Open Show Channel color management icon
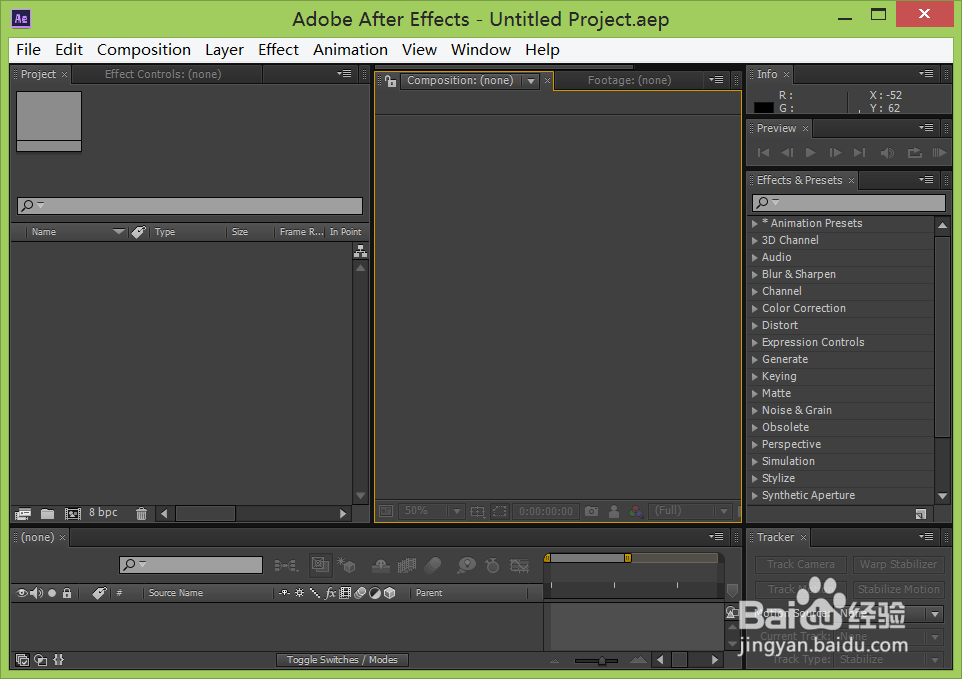The height and width of the screenshot is (679, 962). point(636,511)
